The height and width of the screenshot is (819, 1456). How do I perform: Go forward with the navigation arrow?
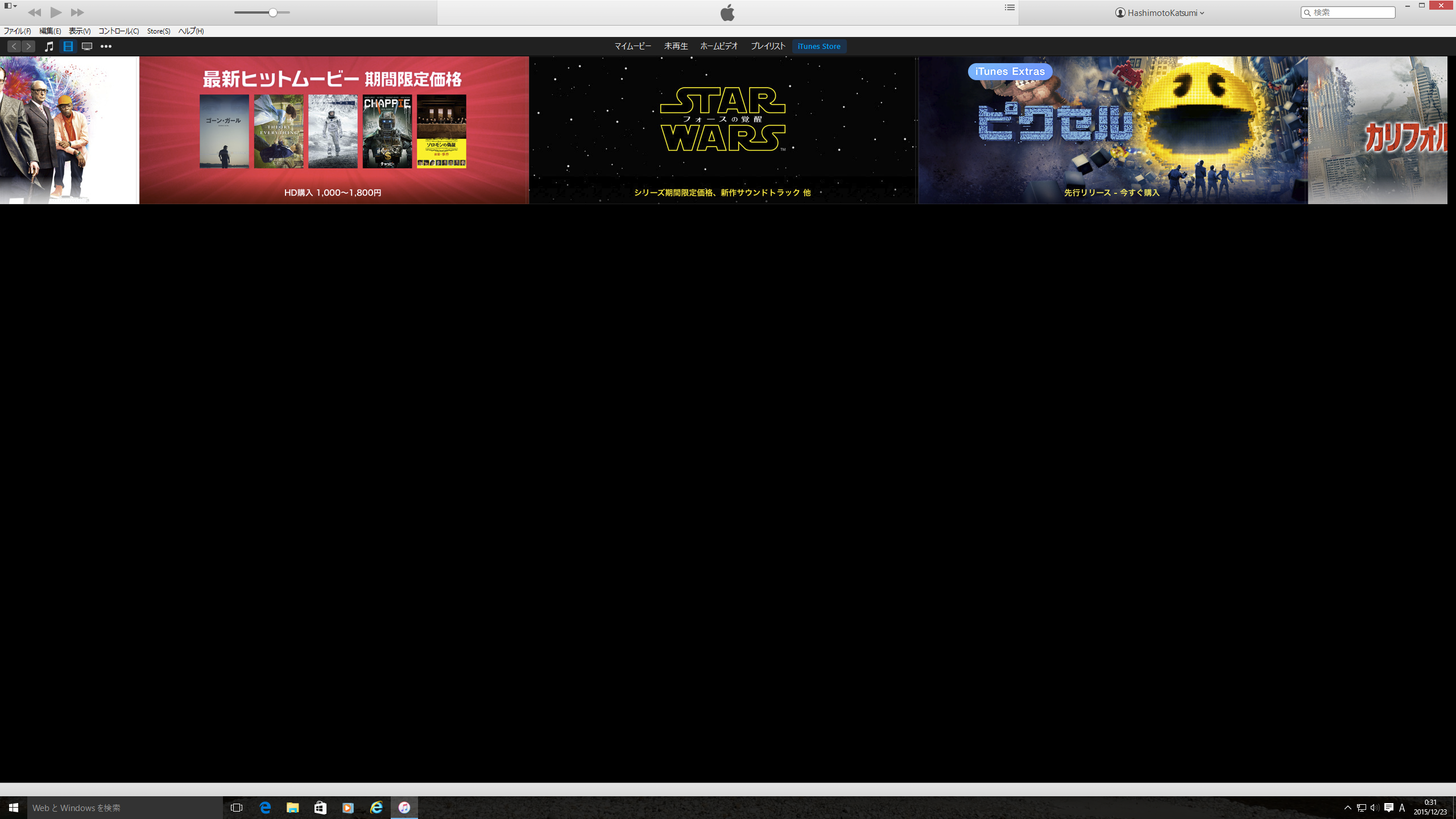pyautogui.click(x=28, y=47)
